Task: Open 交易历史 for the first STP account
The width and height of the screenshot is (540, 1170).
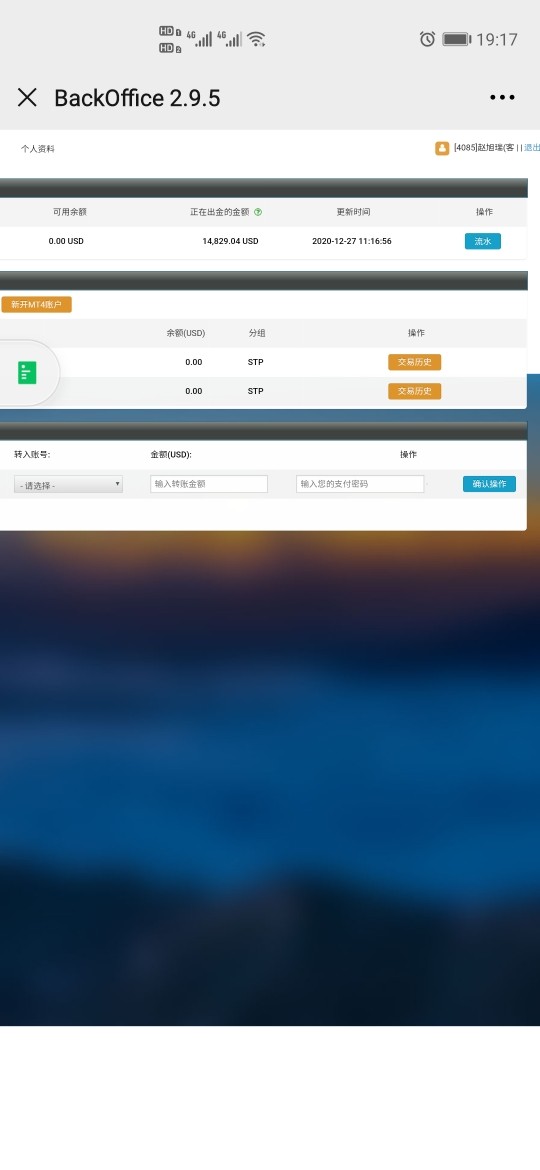Action: point(415,362)
